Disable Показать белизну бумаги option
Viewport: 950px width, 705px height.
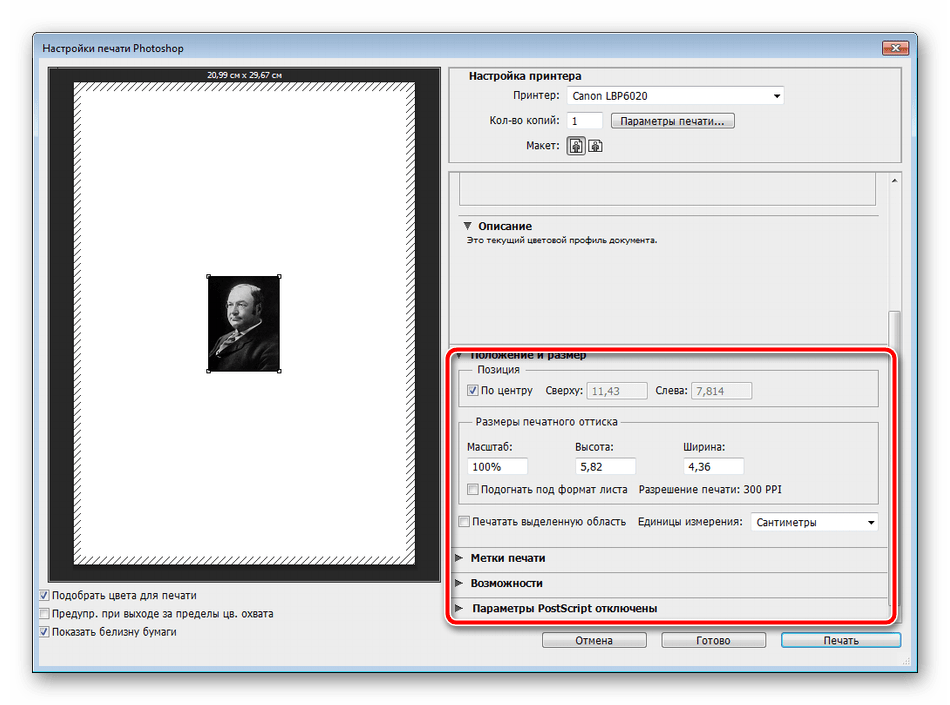pos(44,632)
